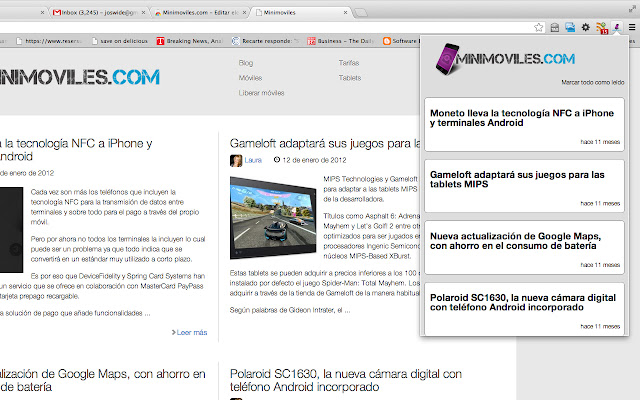
Task: Open the Móviles navigation link
Action: (x=250, y=78)
